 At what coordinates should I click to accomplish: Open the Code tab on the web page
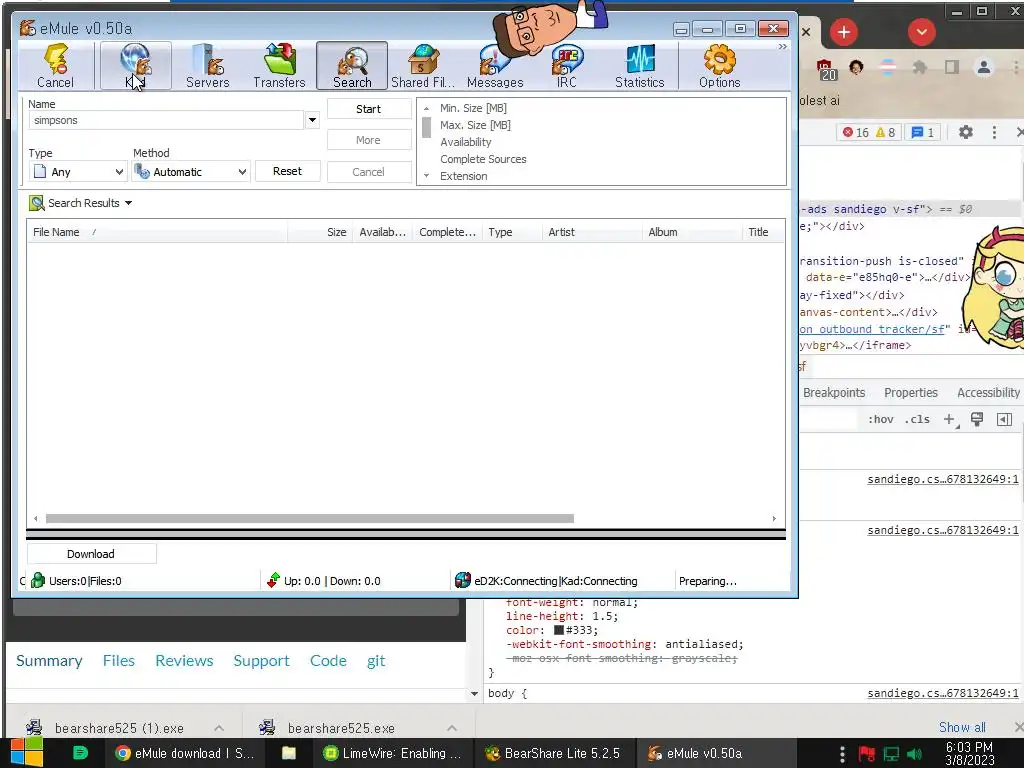click(328, 661)
